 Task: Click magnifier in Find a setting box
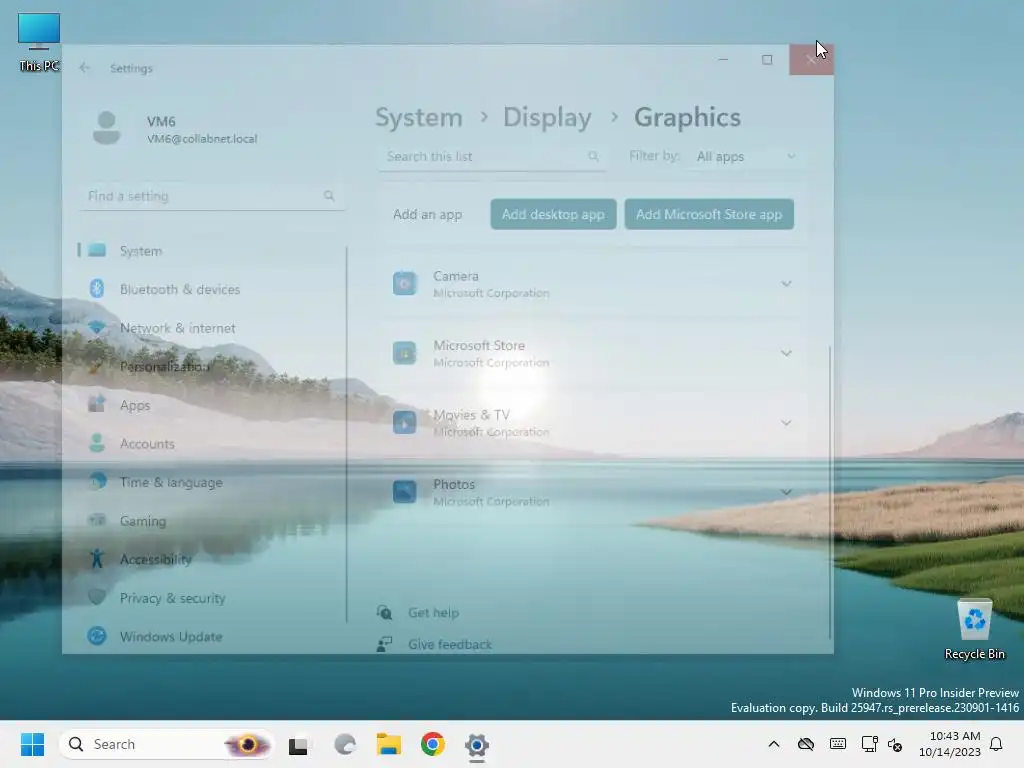(x=329, y=195)
